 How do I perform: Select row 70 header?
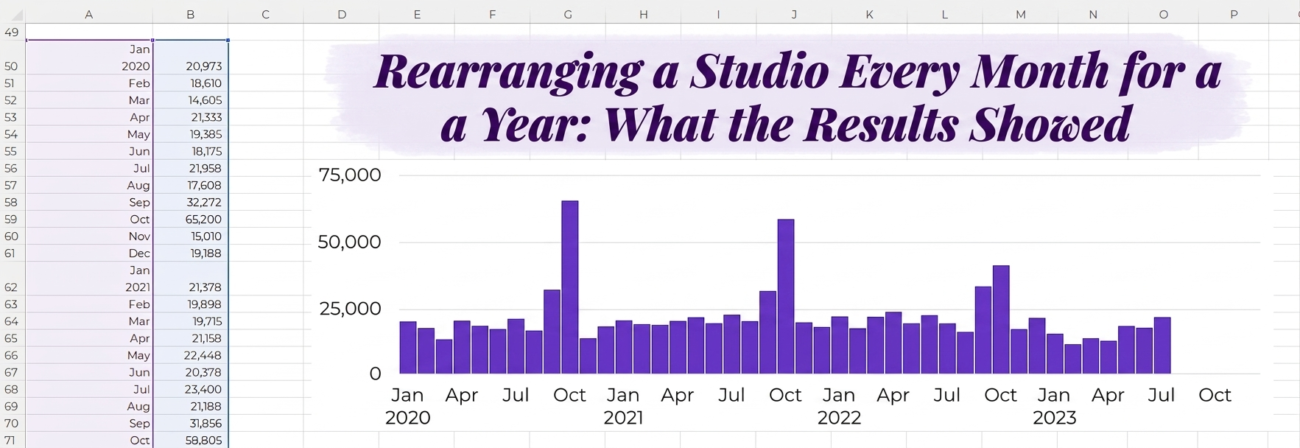(x=13, y=423)
